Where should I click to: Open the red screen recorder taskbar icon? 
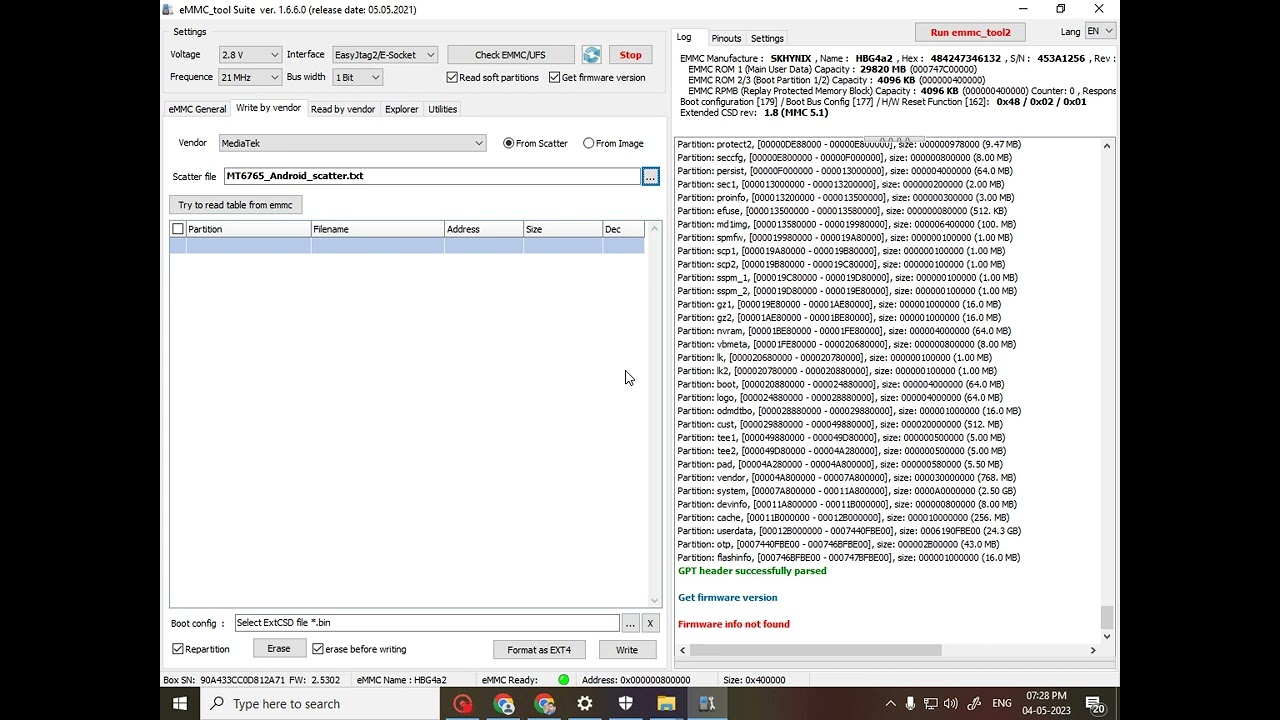(x=462, y=704)
